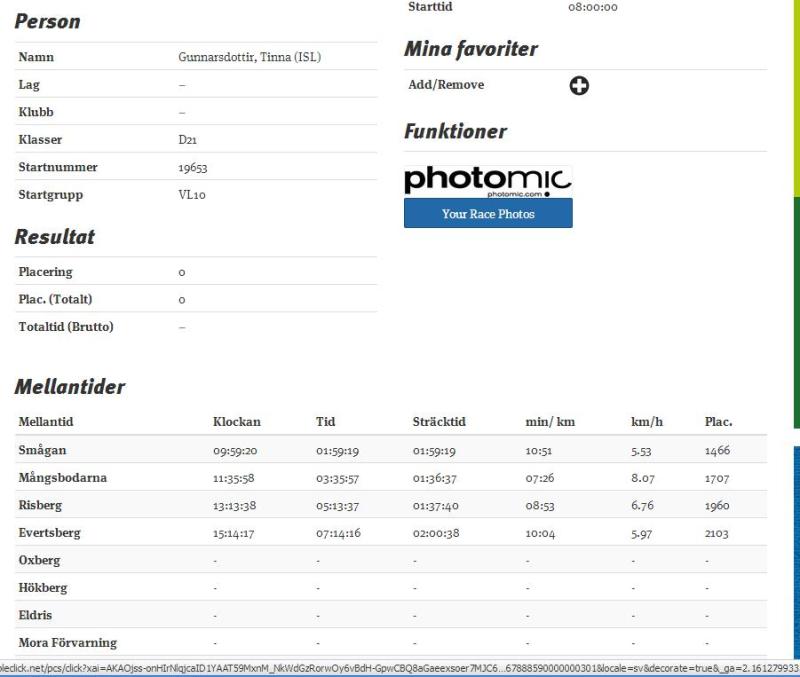
Task: Click the km/h column header
Action: point(647,421)
